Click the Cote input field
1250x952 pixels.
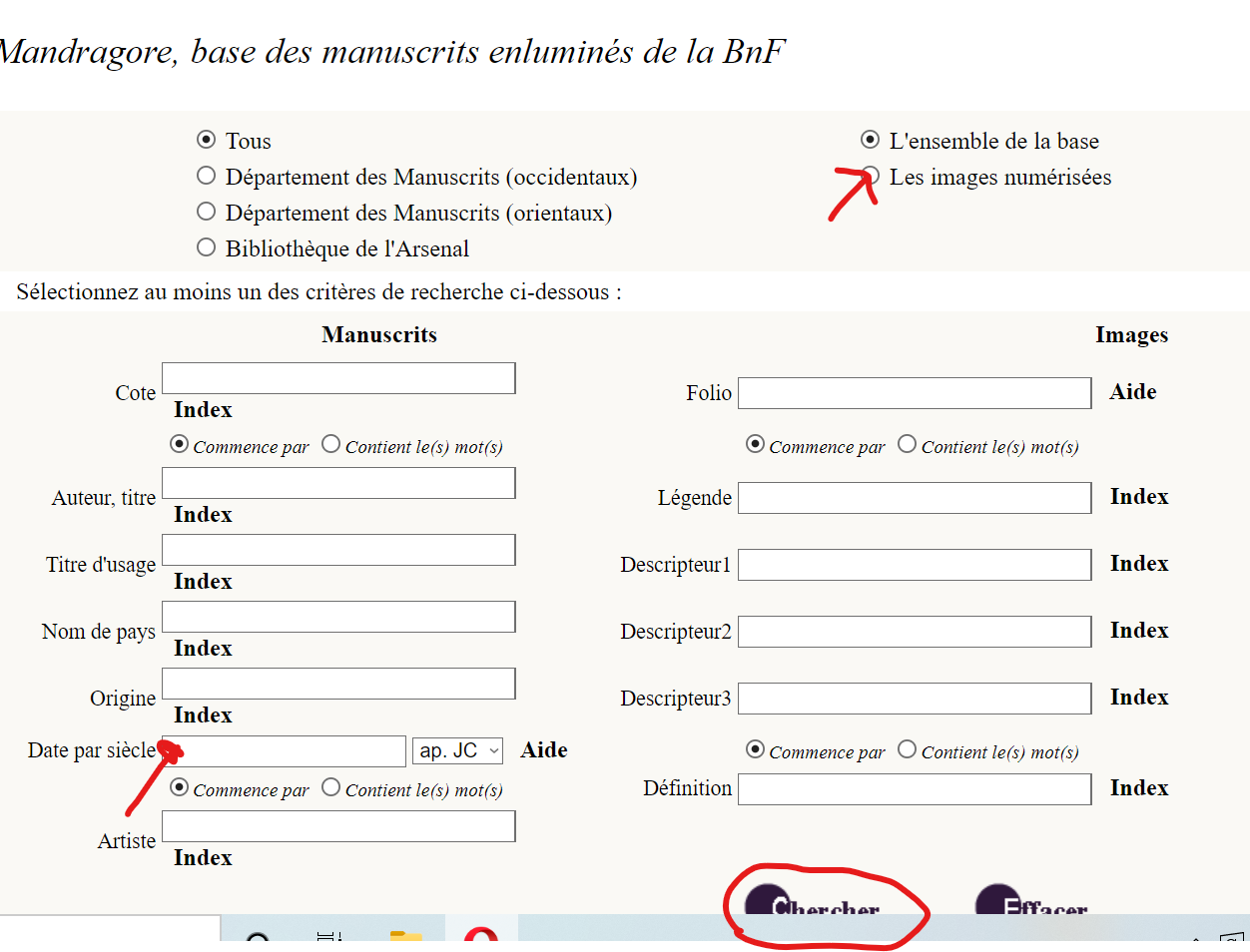pos(338,378)
